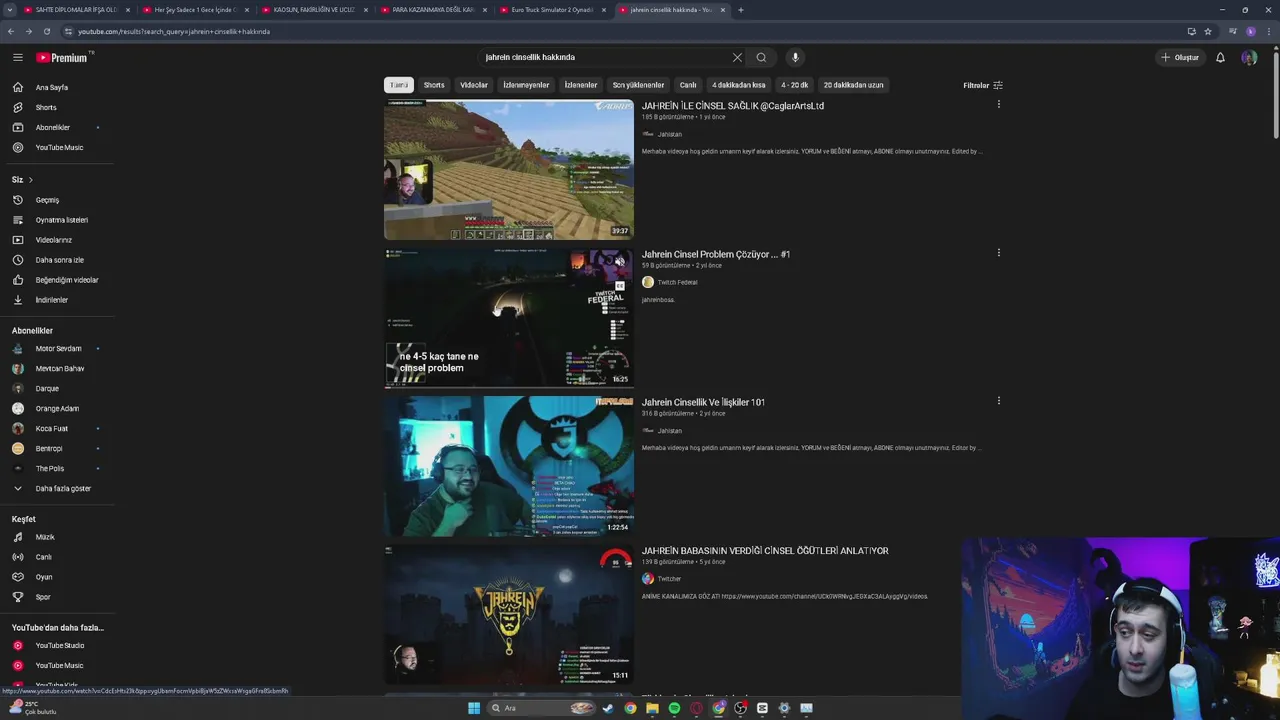Open more options for Jahrein Cinsel Problem Çözüyor
The height and width of the screenshot is (720, 1280).
pyautogui.click(x=998, y=253)
